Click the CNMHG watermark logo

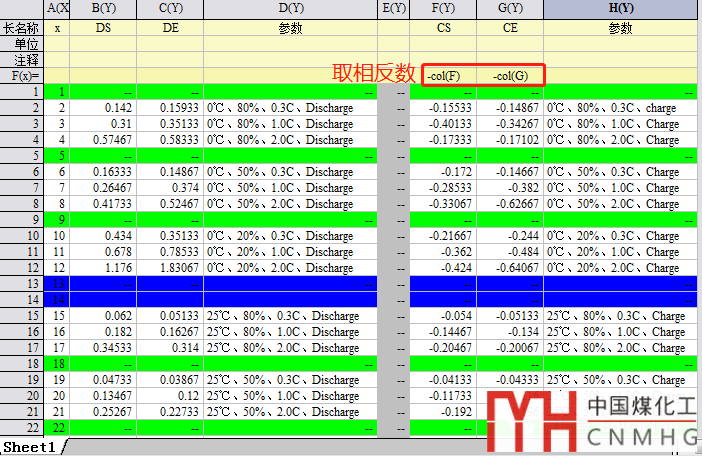[x=596, y=420]
